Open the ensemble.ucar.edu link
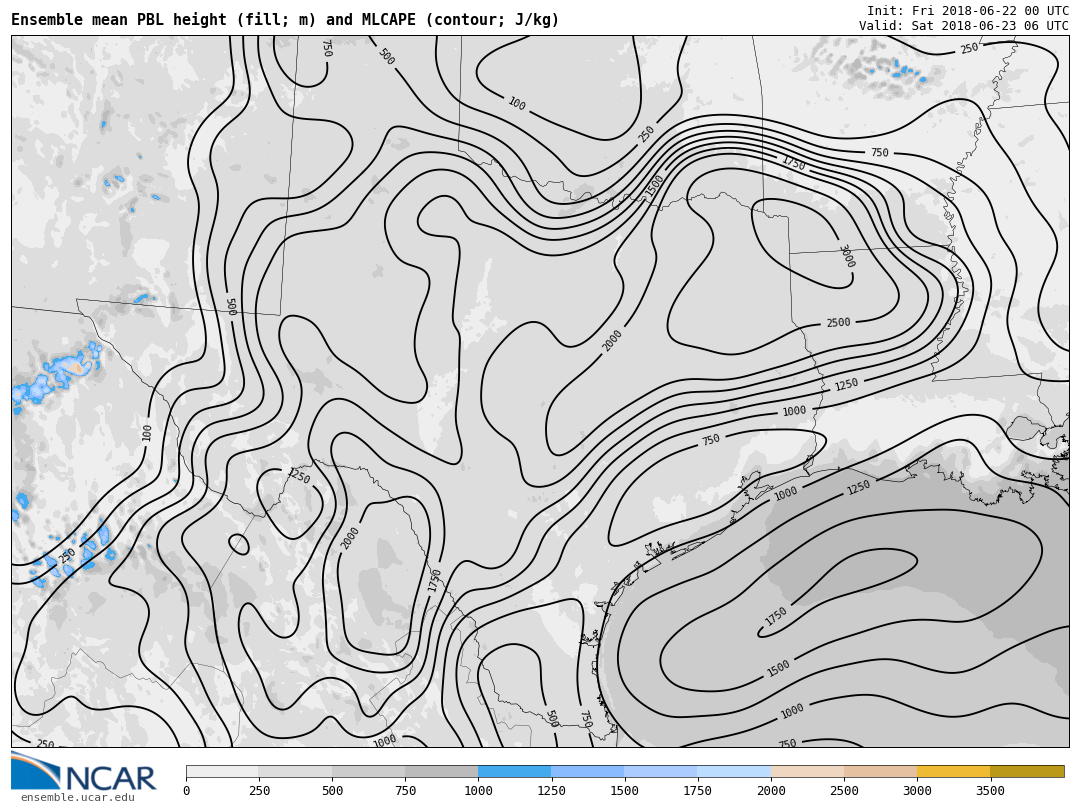 (77, 798)
